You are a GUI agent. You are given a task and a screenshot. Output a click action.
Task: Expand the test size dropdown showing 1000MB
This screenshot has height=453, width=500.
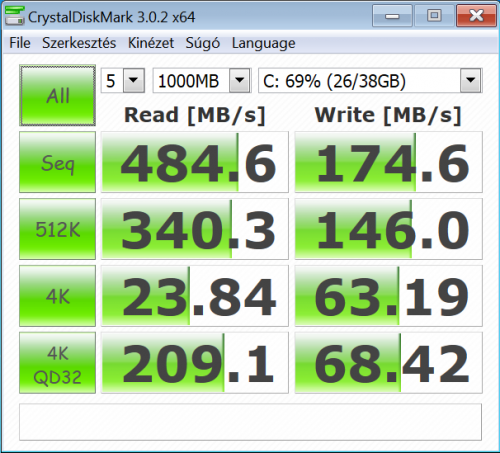click(240, 80)
